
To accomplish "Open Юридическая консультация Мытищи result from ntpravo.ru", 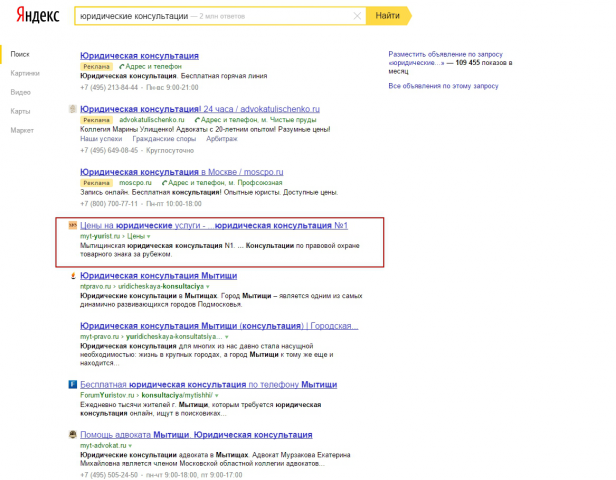I will coord(158,276).
